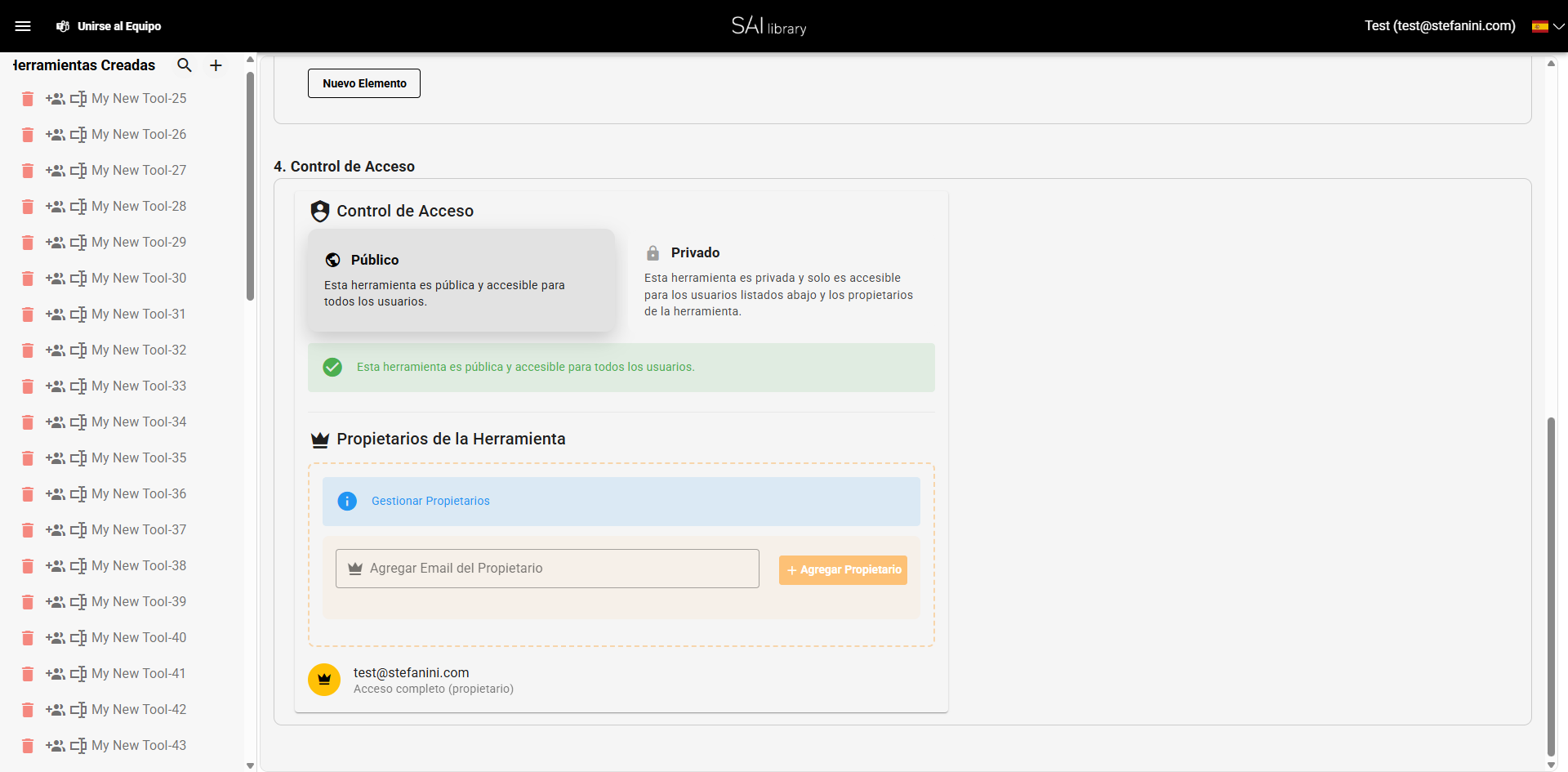Viewport: 1568px width, 772px height.
Task: Click the crown icon next to test@stefanini.com
Action: click(324, 680)
